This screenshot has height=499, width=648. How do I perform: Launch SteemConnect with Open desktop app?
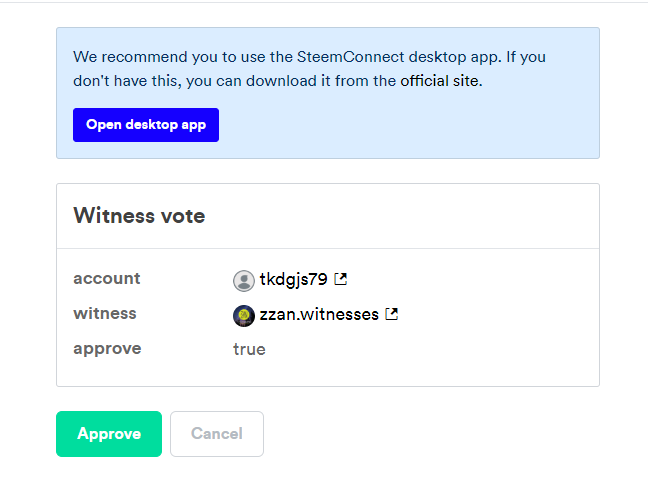click(x=146, y=125)
